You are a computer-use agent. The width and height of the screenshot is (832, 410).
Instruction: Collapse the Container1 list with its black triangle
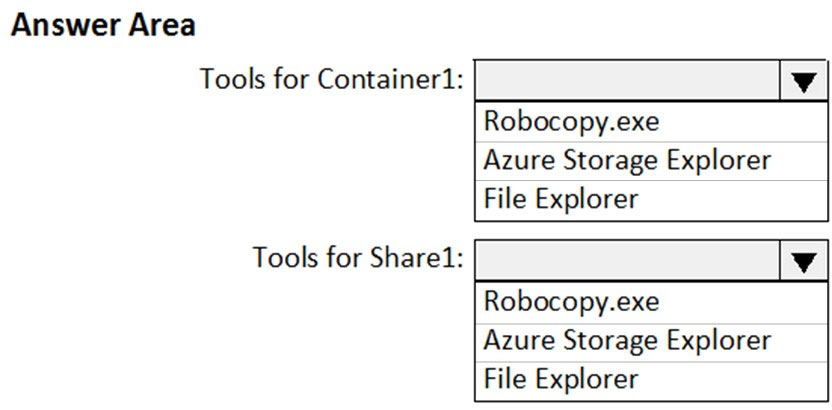click(x=803, y=81)
